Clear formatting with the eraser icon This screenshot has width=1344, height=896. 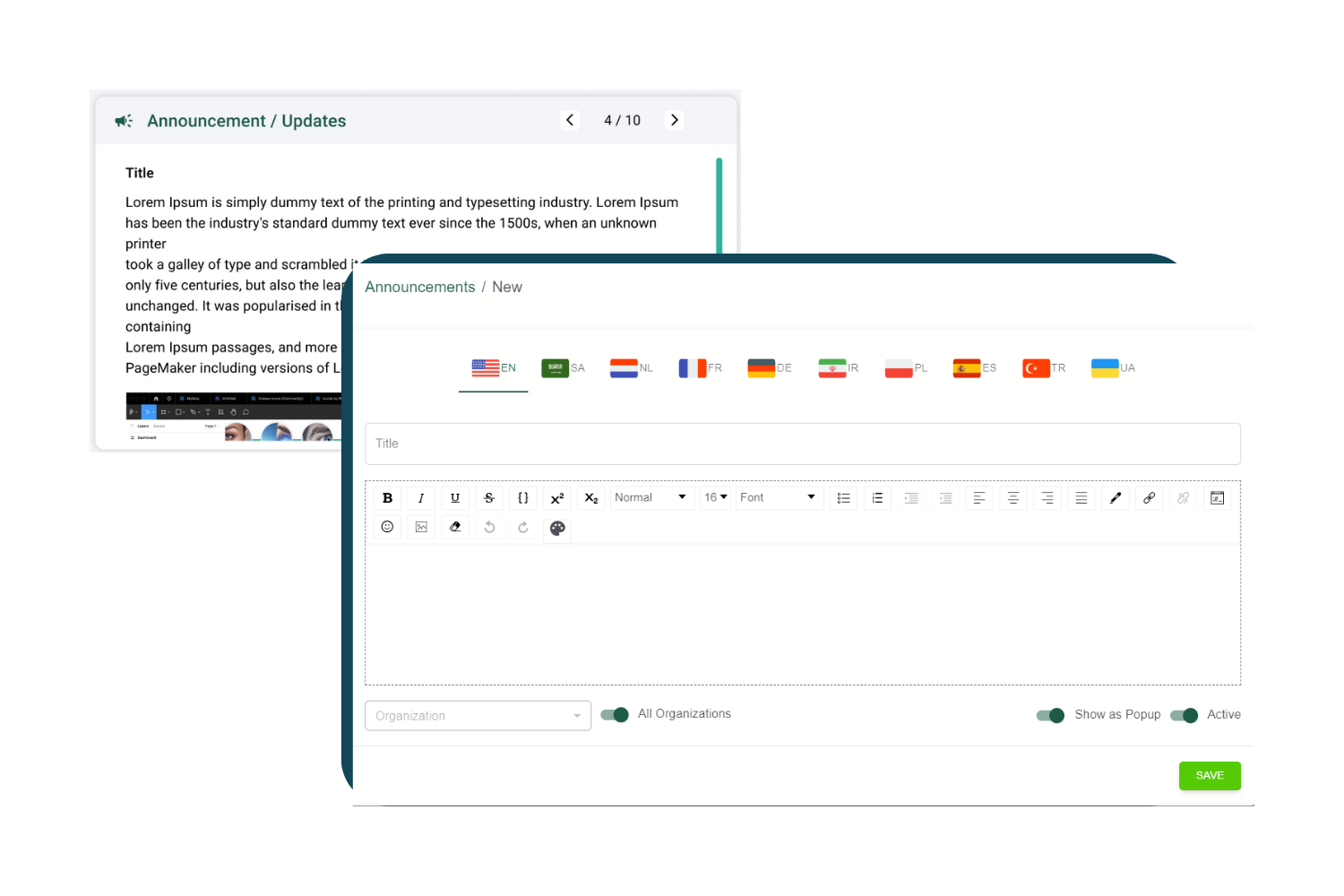[455, 527]
